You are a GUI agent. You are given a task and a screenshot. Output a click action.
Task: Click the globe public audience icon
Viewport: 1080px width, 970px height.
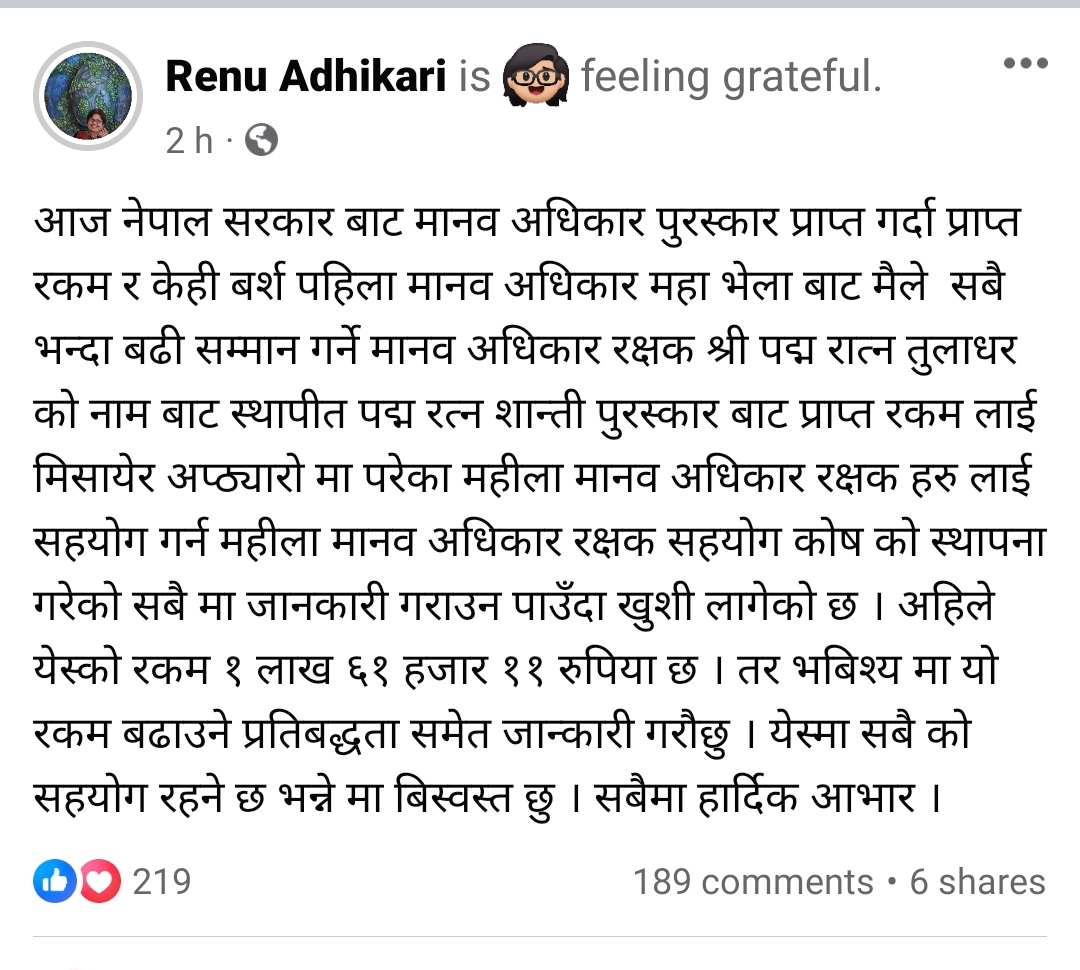click(x=262, y=140)
